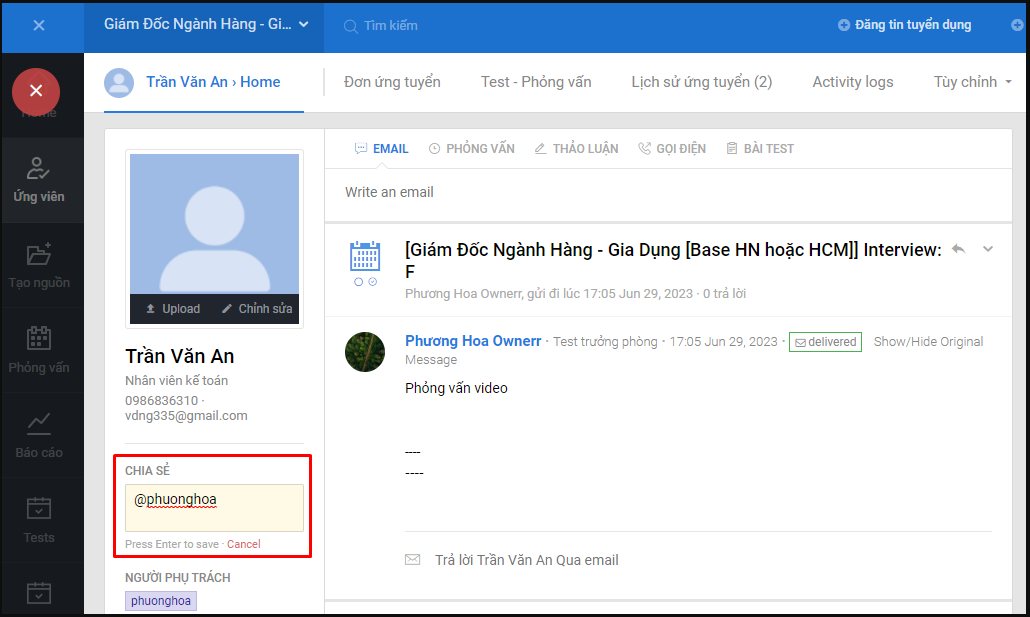Click Đăng tin tuyển dụng button
This screenshot has height=617, width=1030.
coord(905,25)
